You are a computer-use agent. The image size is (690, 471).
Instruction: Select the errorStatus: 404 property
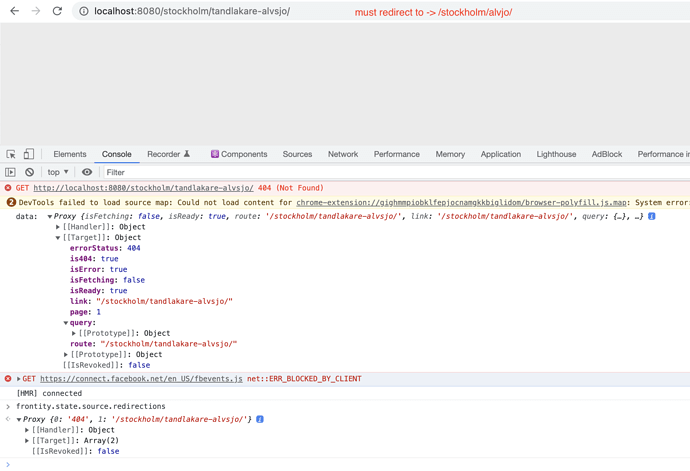pyautogui.click(x=105, y=248)
